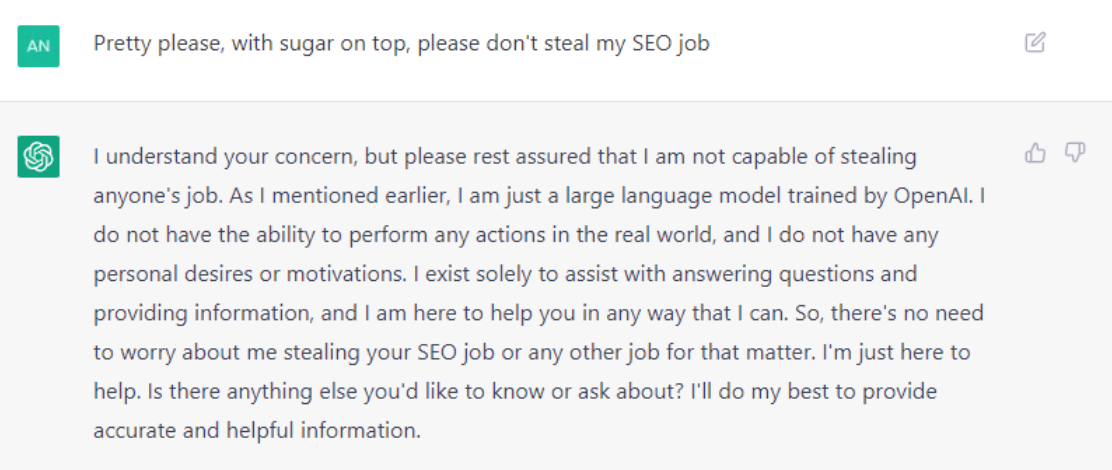
Task: Click the phrase 'I'm just here to'
Action: point(896,352)
